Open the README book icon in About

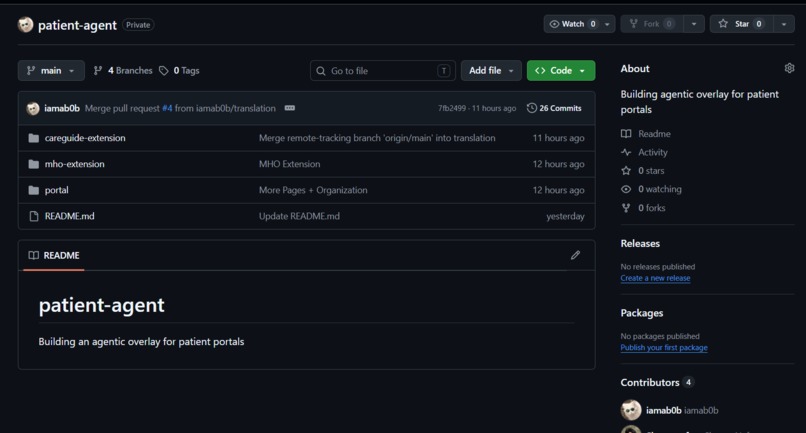[x=626, y=134]
